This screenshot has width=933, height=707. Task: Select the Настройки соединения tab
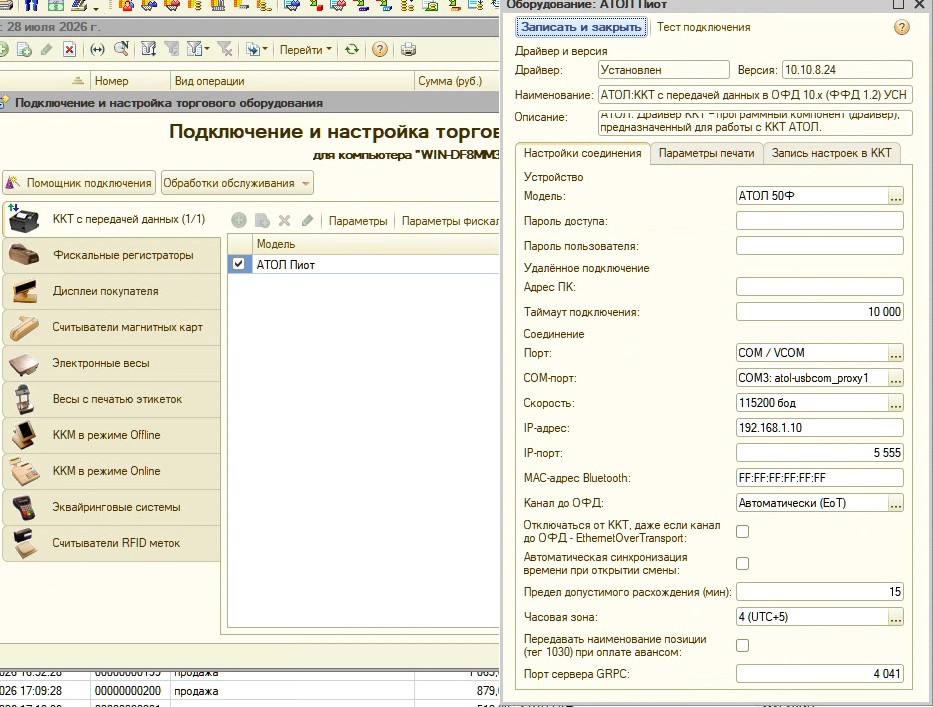583,154
